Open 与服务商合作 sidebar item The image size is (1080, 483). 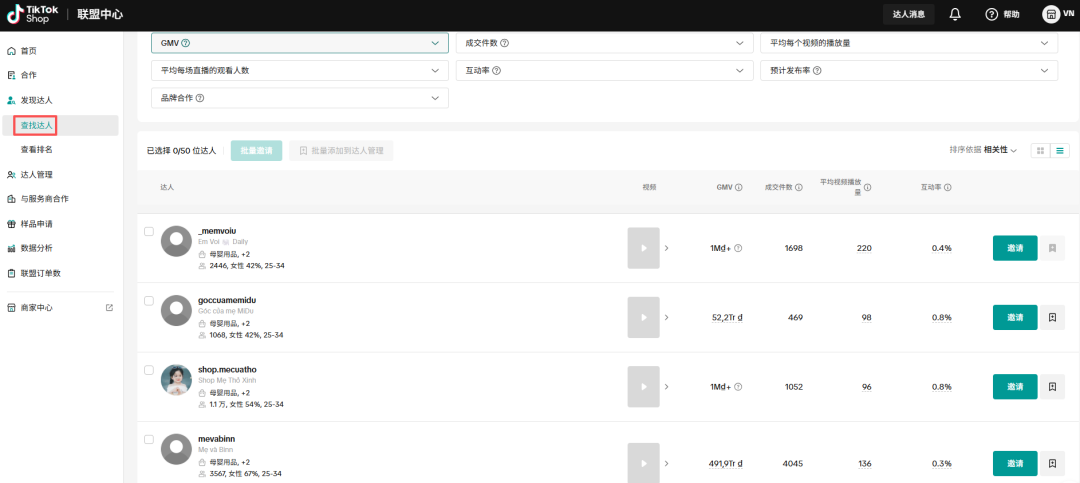coord(44,199)
